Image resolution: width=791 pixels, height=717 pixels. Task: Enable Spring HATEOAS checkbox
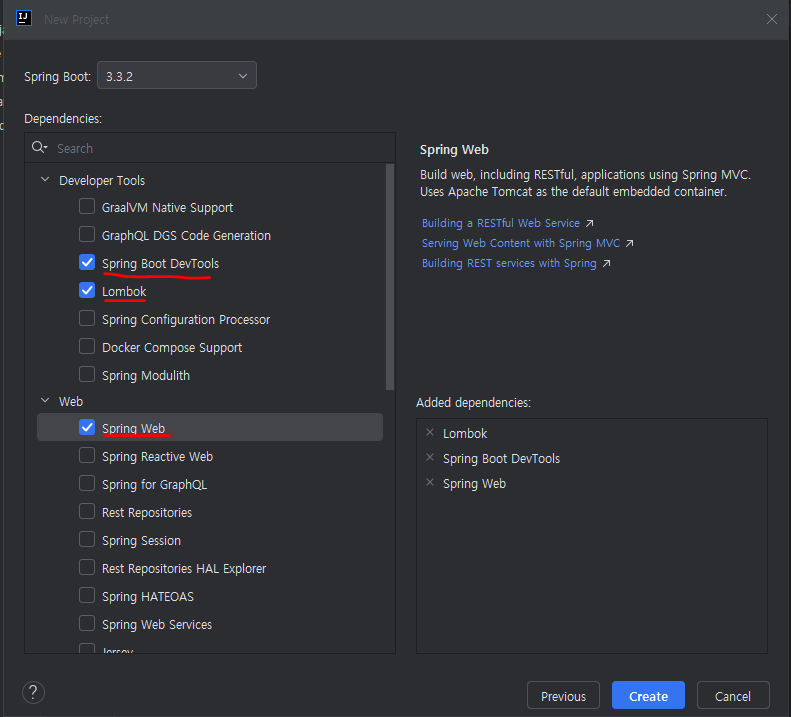coord(87,595)
